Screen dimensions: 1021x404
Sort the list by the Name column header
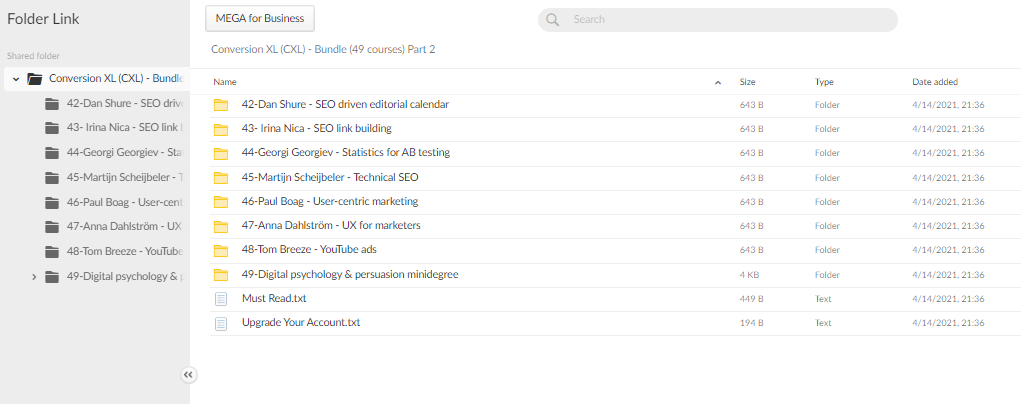coord(225,82)
